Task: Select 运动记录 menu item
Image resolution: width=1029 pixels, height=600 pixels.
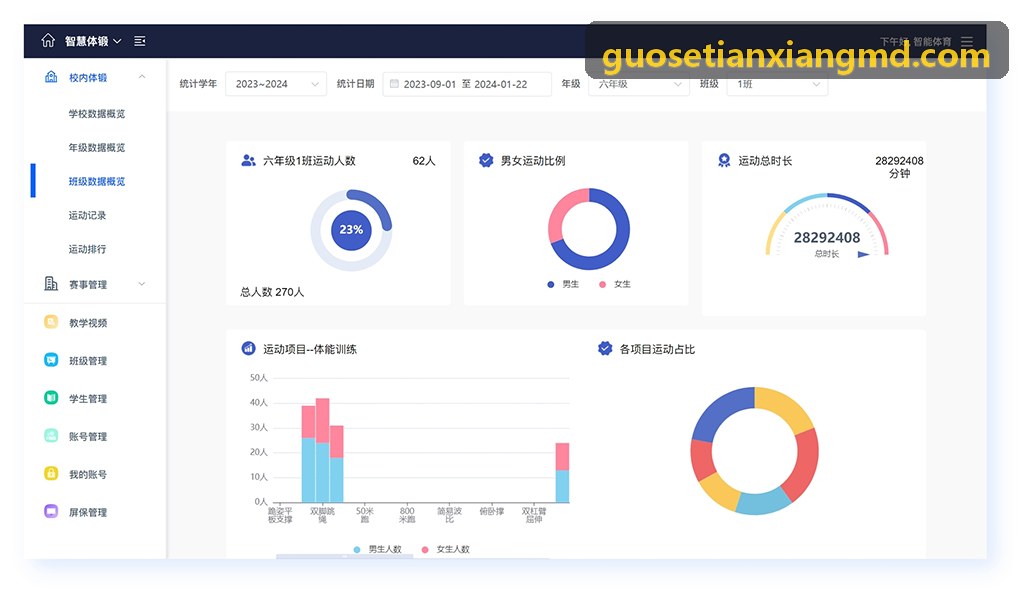Action: pos(87,215)
